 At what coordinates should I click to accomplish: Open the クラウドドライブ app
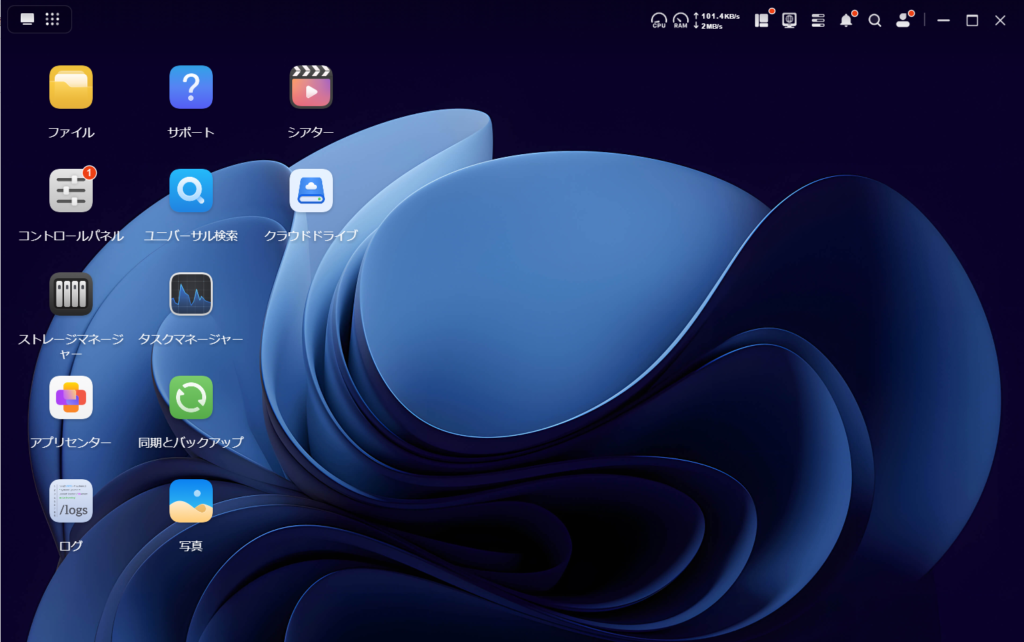311,191
